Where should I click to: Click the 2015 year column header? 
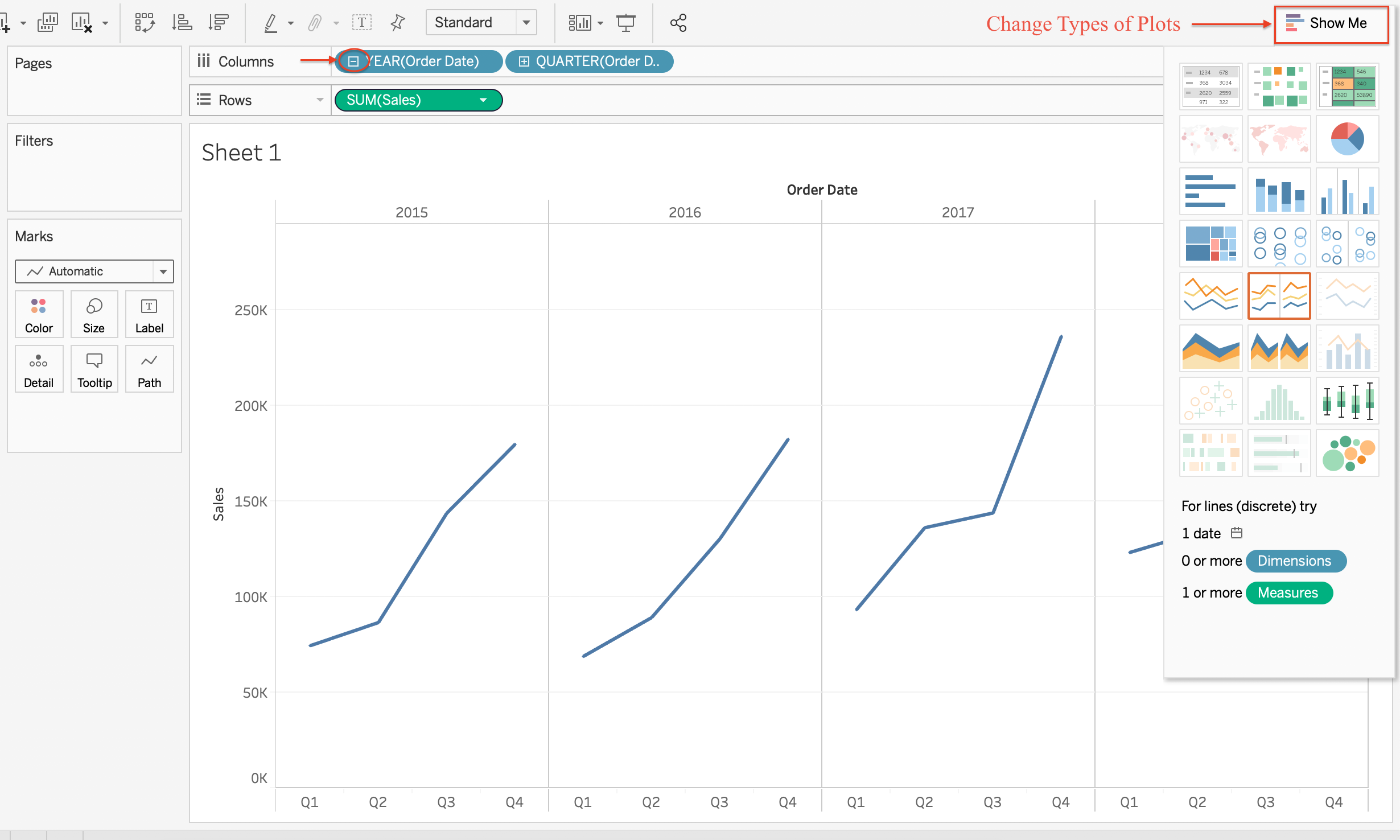pos(411,212)
